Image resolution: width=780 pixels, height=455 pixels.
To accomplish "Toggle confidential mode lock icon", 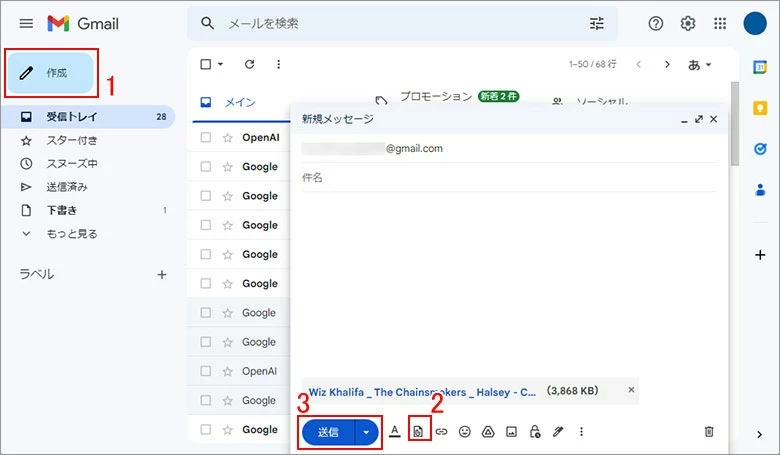I will pyautogui.click(x=535, y=432).
